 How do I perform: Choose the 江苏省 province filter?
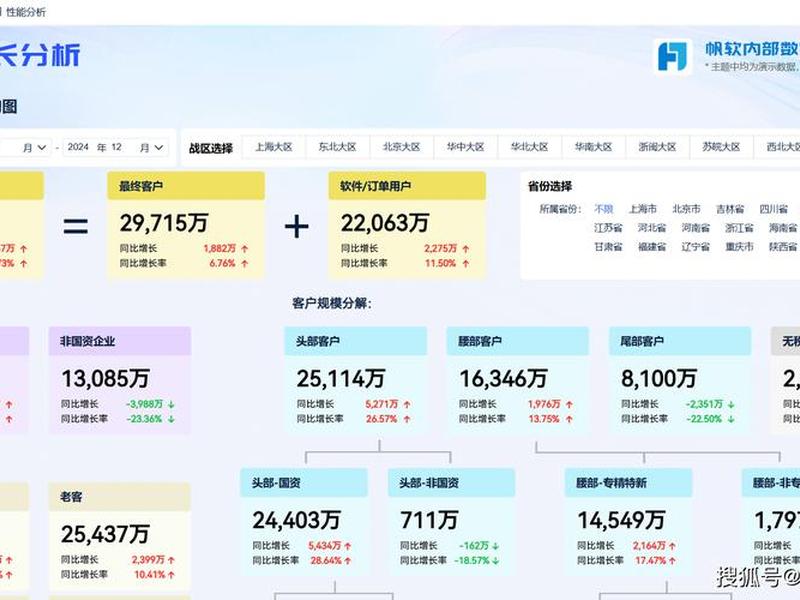click(x=608, y=228)
